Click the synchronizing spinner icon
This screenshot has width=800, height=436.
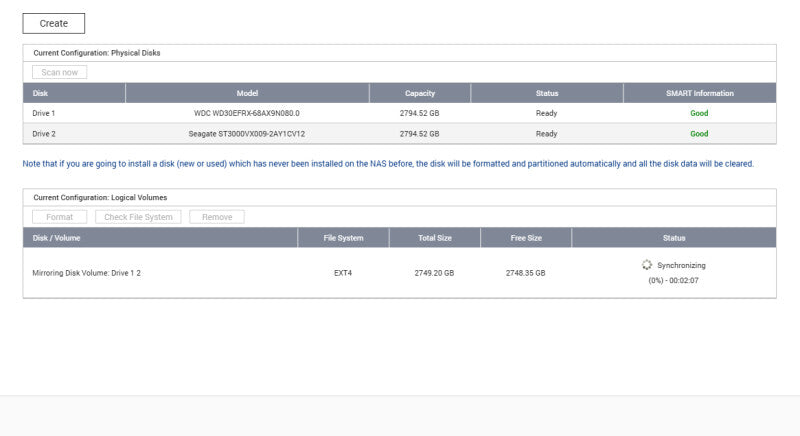[647, 265]
